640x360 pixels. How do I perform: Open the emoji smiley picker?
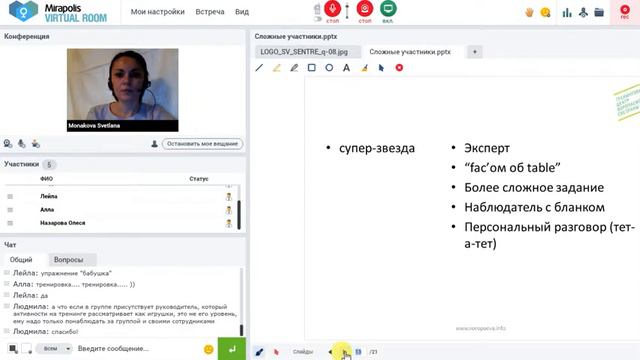(208, 349)
